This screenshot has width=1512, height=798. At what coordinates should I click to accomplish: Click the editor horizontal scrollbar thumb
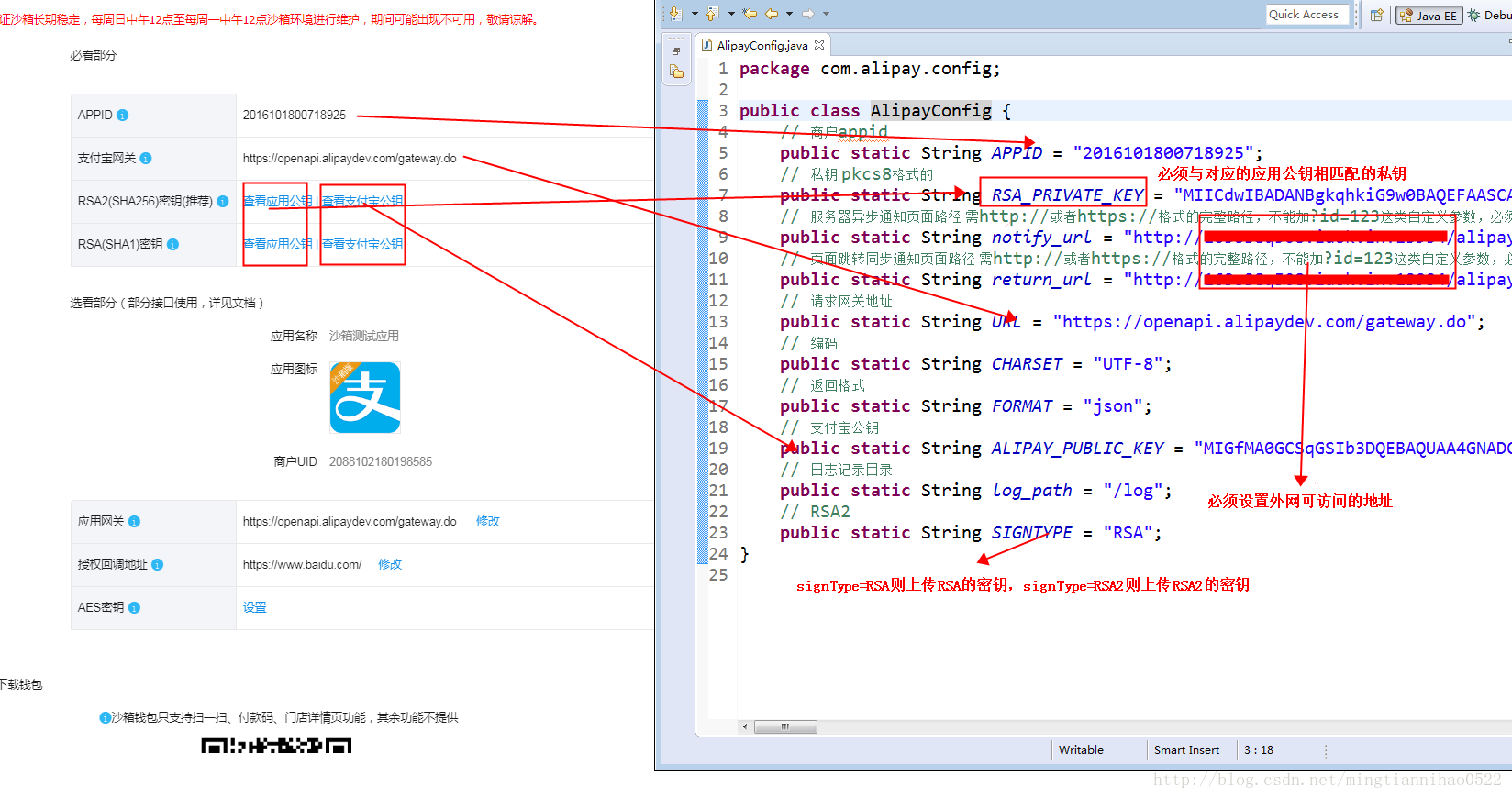click(x=785, y=726)
